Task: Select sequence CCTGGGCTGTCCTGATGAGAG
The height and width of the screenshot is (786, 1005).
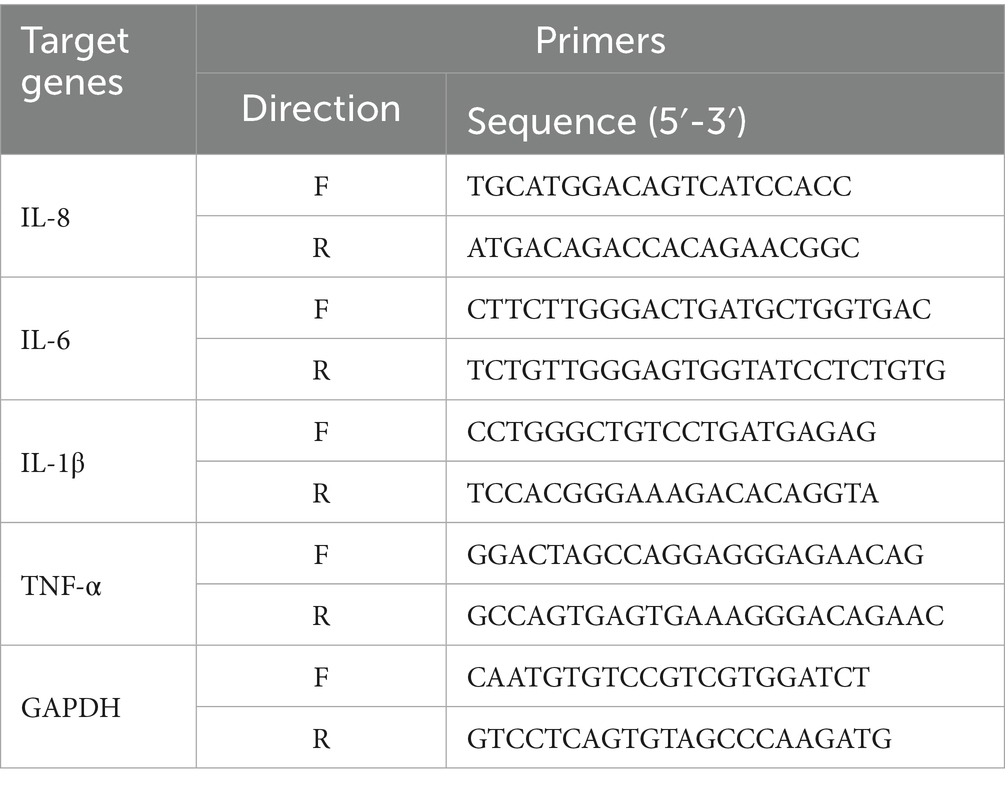Action: pyautogui.click(x=671, y=432)
